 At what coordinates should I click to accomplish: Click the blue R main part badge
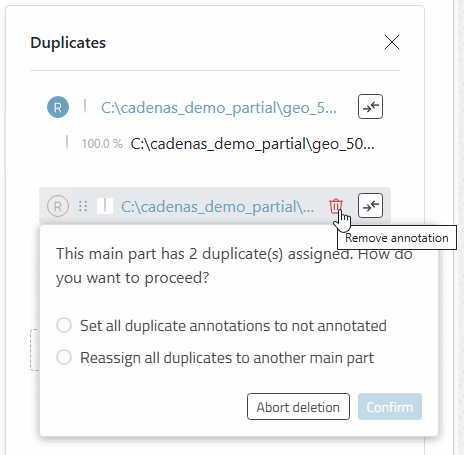click(x=58, y=107)
